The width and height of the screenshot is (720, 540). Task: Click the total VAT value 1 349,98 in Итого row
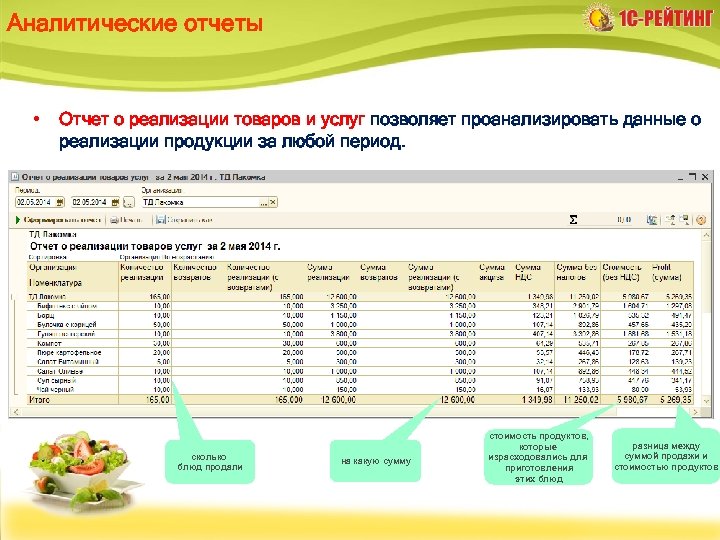coord(538,400)
